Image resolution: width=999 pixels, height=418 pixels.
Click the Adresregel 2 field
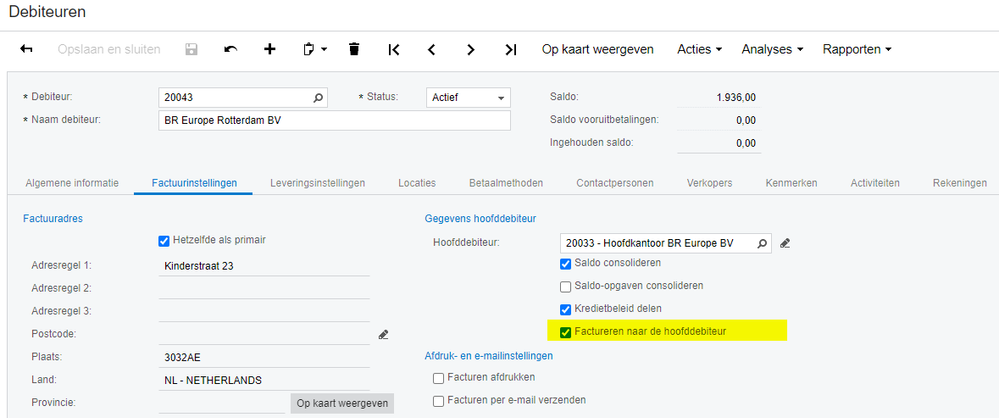click(264, 289)
